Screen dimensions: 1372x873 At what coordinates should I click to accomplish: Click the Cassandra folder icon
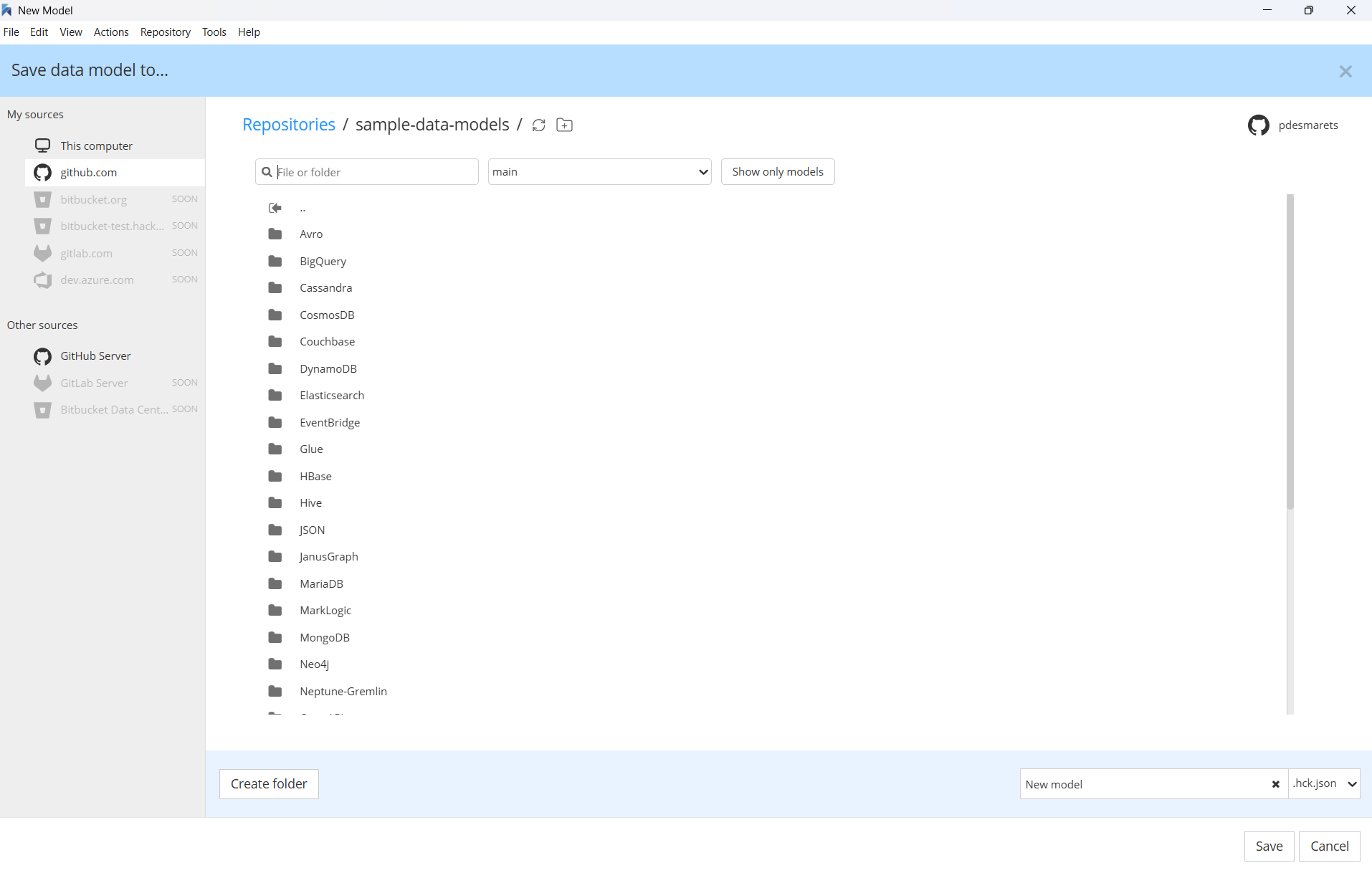[275, 288]
